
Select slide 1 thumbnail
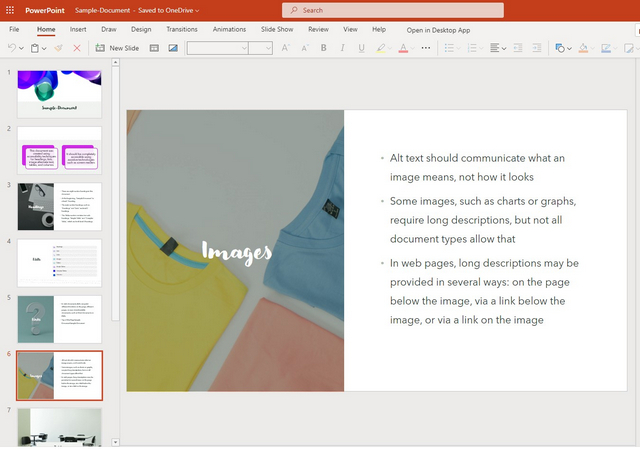[60, 94]
